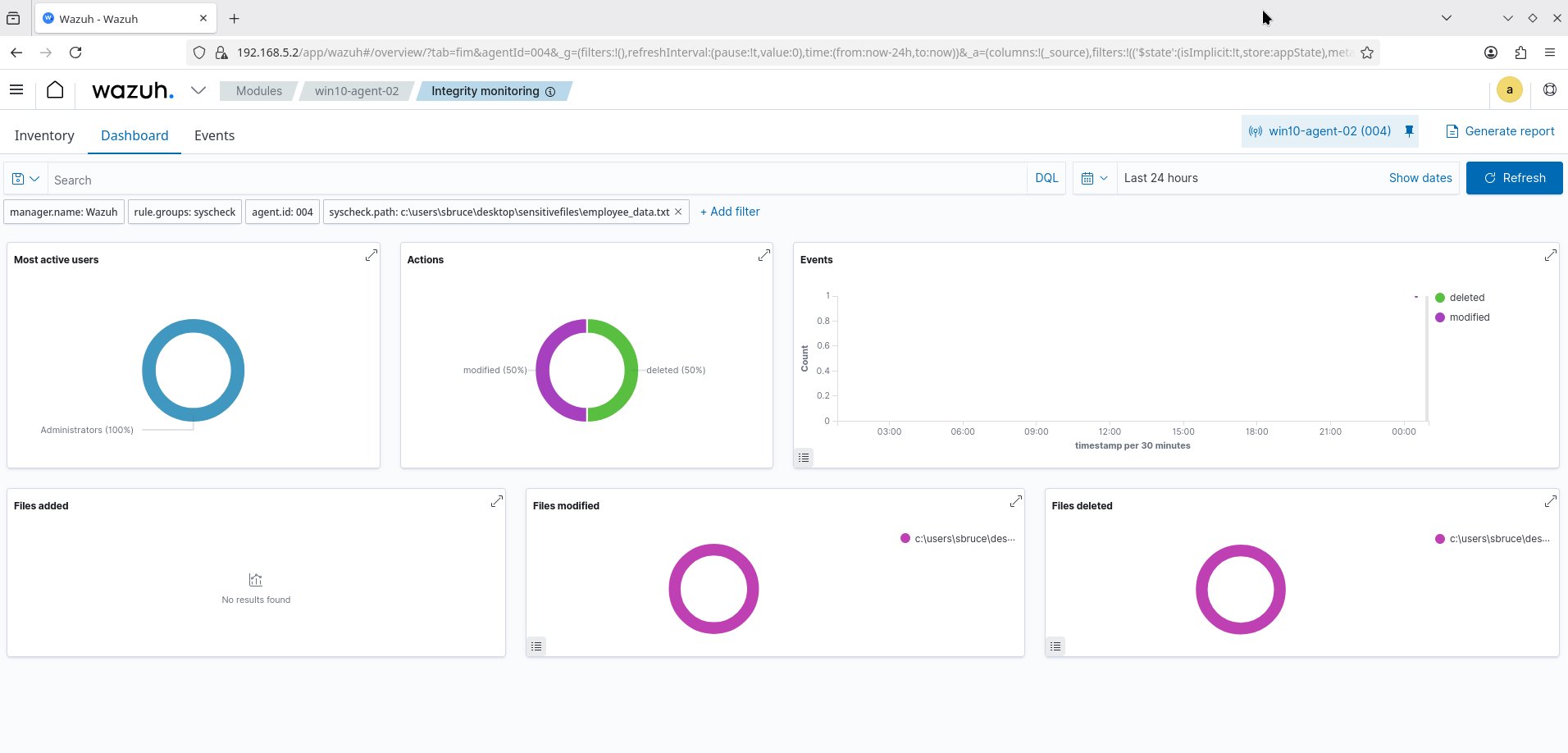Go back in the browser
The height and width of the screenshot is (753, 1568).
click(x=16, y=52)
